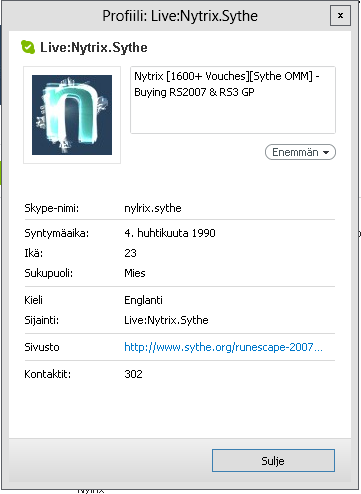Click the Kontaktit label
This screenshot has width=361, height=494.
pyautogui.click(x=48, y=374)
